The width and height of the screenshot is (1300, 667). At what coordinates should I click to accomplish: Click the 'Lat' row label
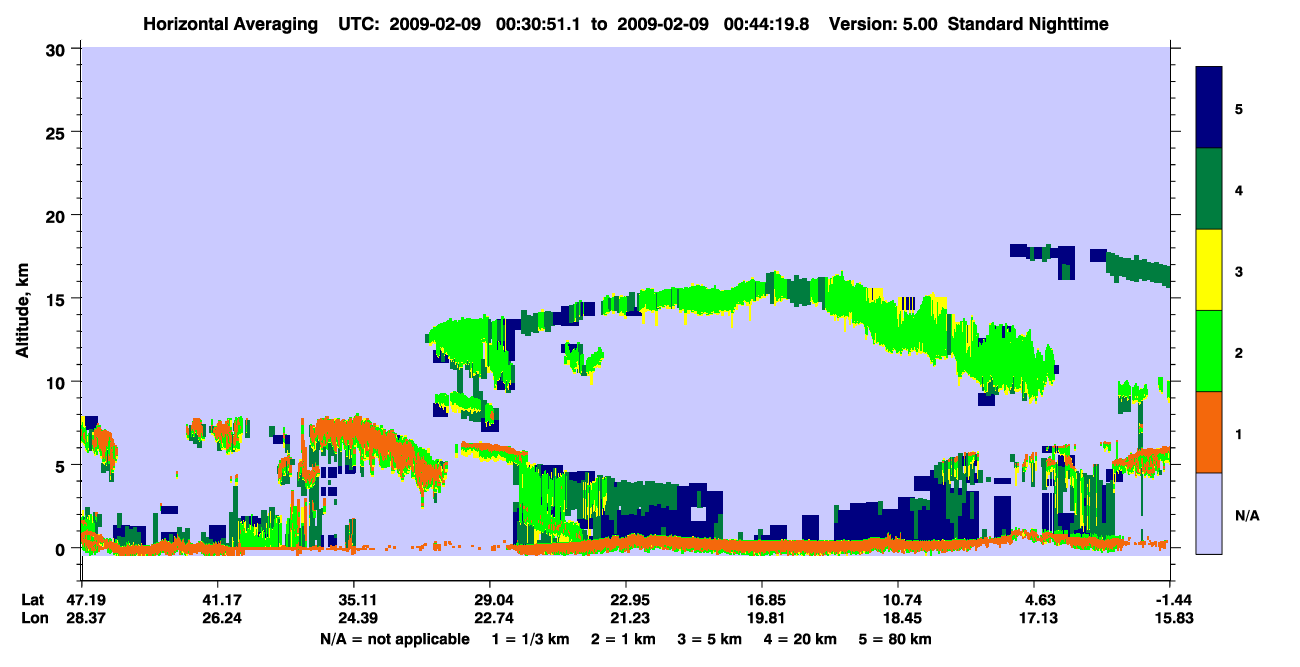[33, 600]
